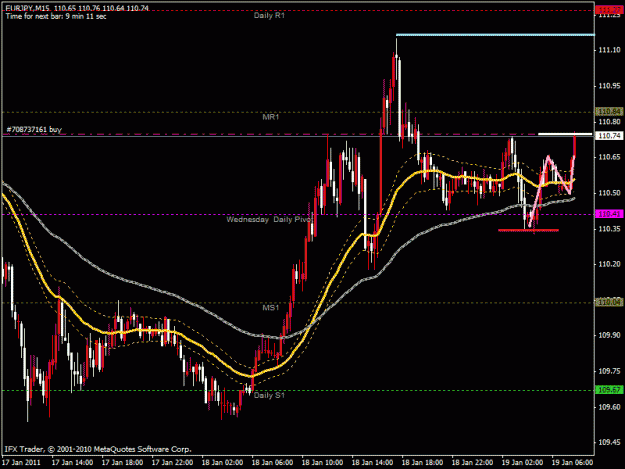Click the MS1 price tag 110.04
625x469 pixels.
pyautogui.click(x=609, y=302)
